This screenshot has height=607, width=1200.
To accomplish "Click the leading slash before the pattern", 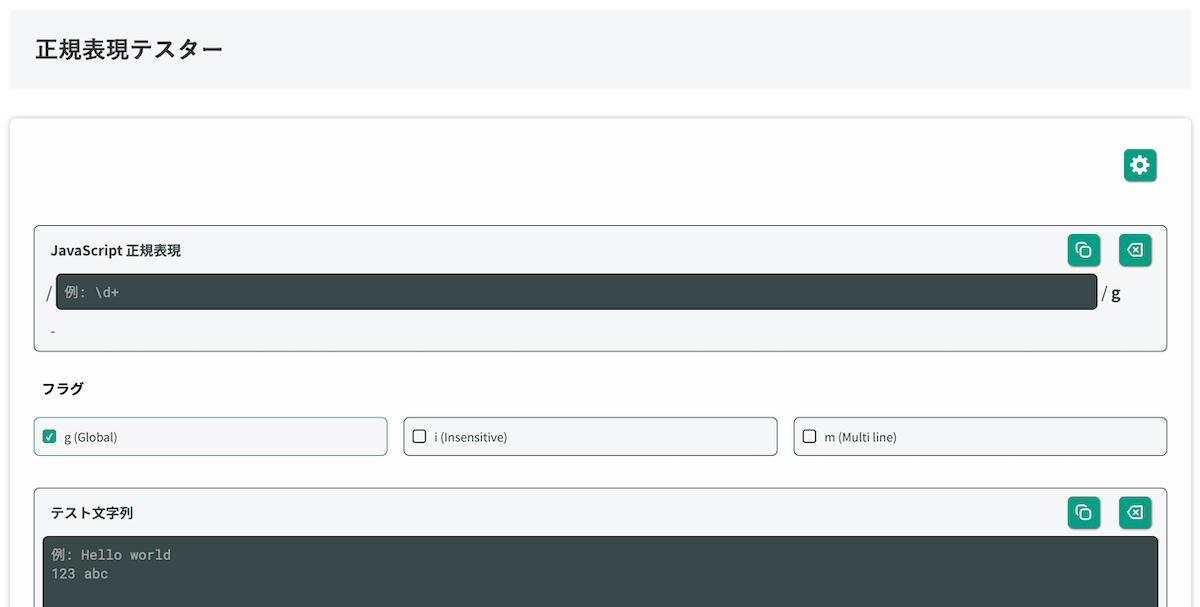I will tap(48, 293).
